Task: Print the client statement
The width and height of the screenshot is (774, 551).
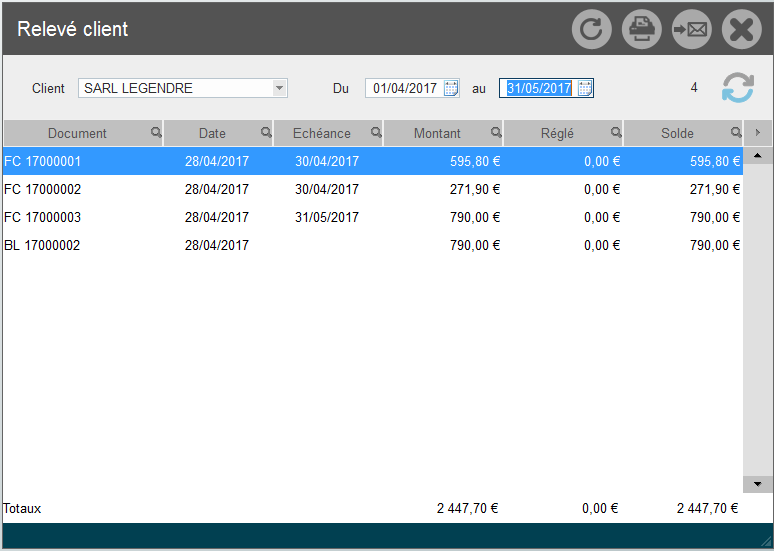Action: click(x=642, y=29)
